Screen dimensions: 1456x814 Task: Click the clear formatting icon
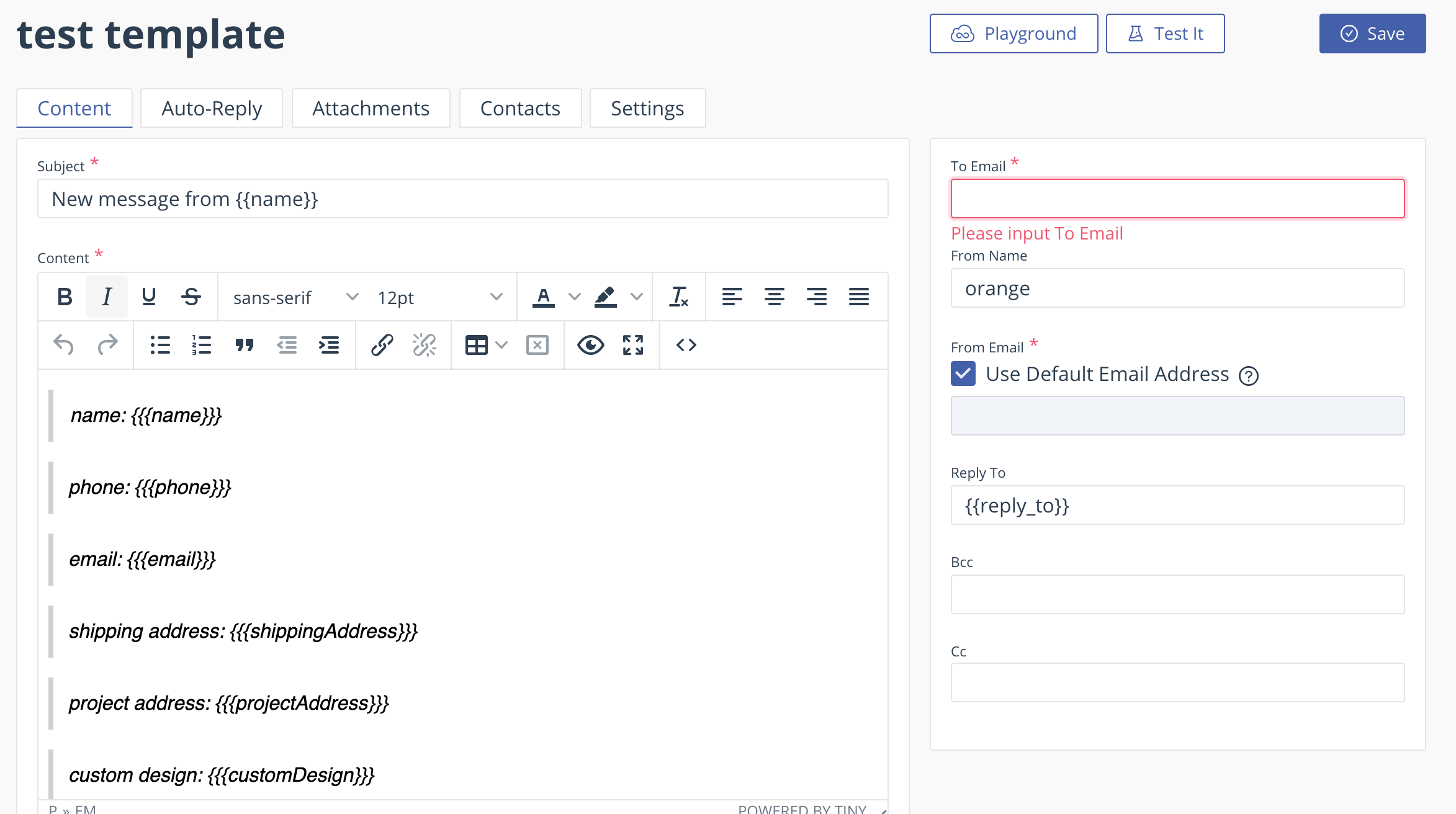click(x=678, y=297)
